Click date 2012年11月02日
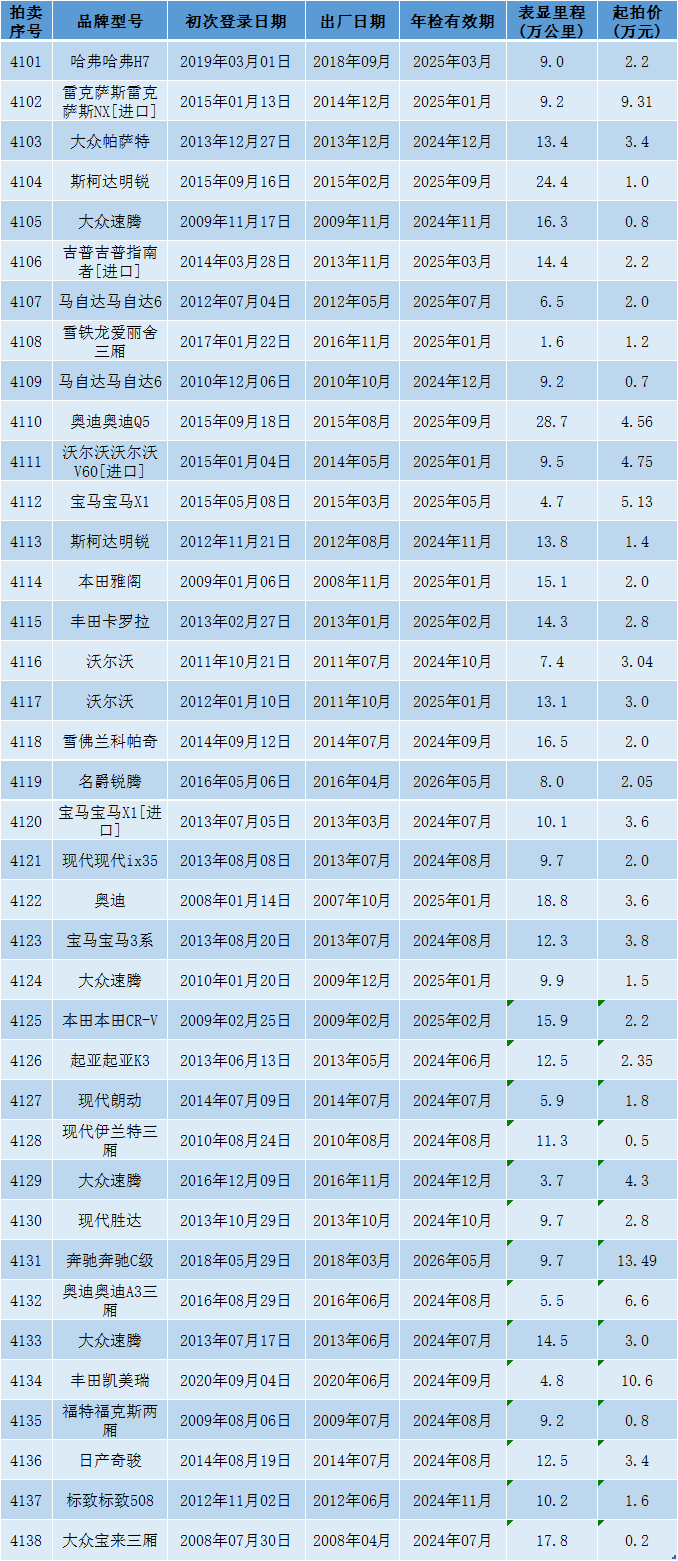Viewport: 678px width, 1561px height. 235,1501
